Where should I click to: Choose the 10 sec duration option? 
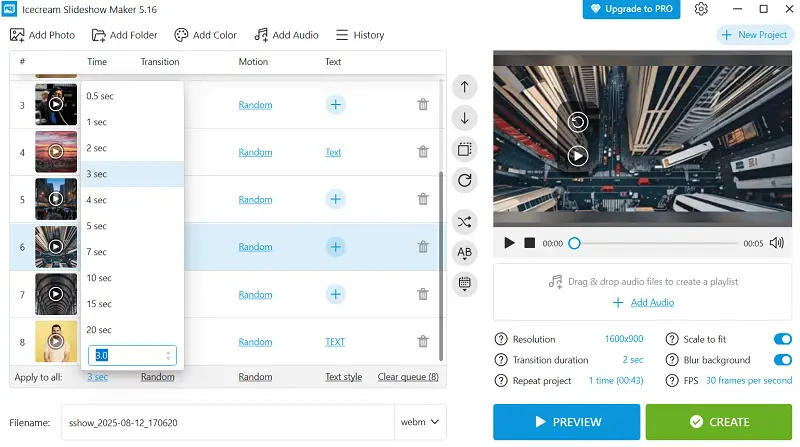coord(99,278)
